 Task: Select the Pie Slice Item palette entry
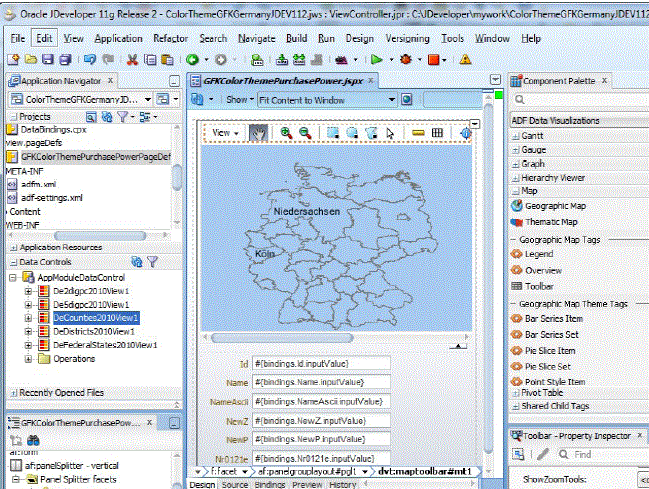(550, 351)
